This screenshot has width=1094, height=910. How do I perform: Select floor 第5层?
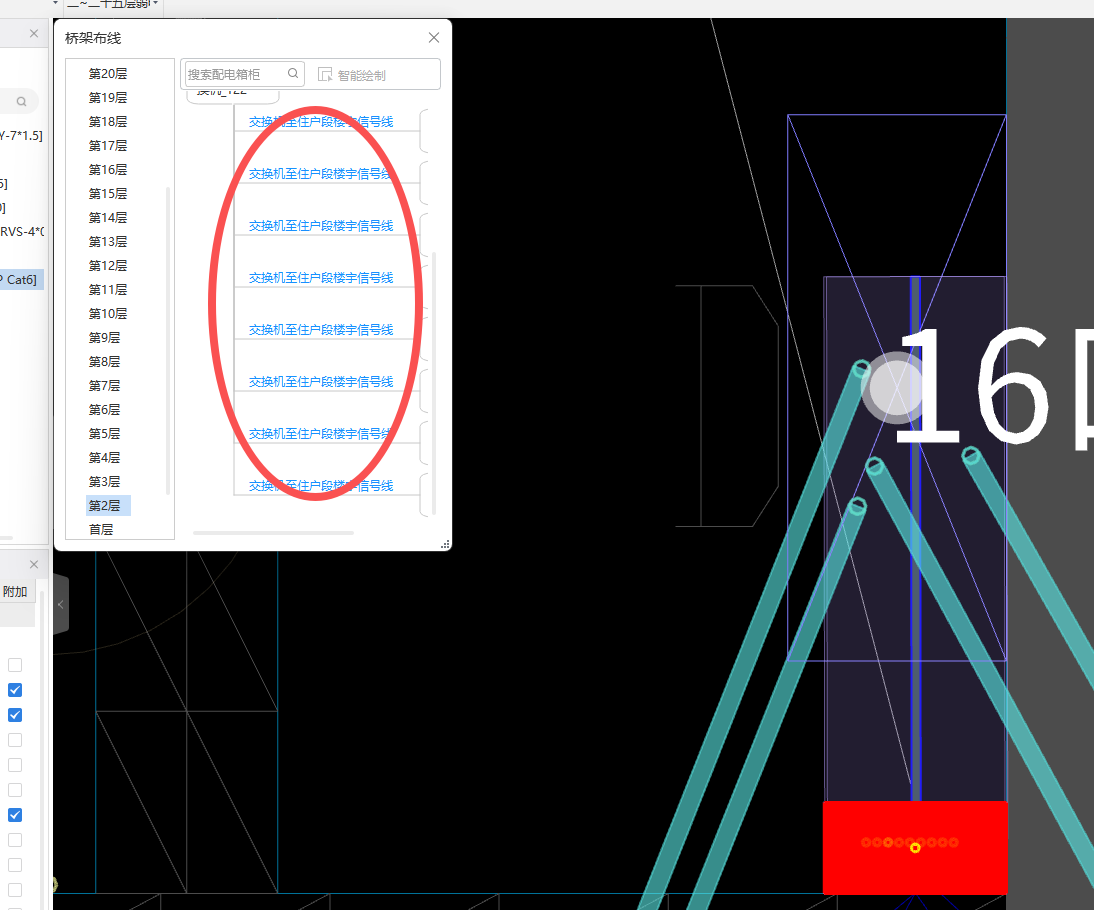pyautogui.click(x=105, y=434)
